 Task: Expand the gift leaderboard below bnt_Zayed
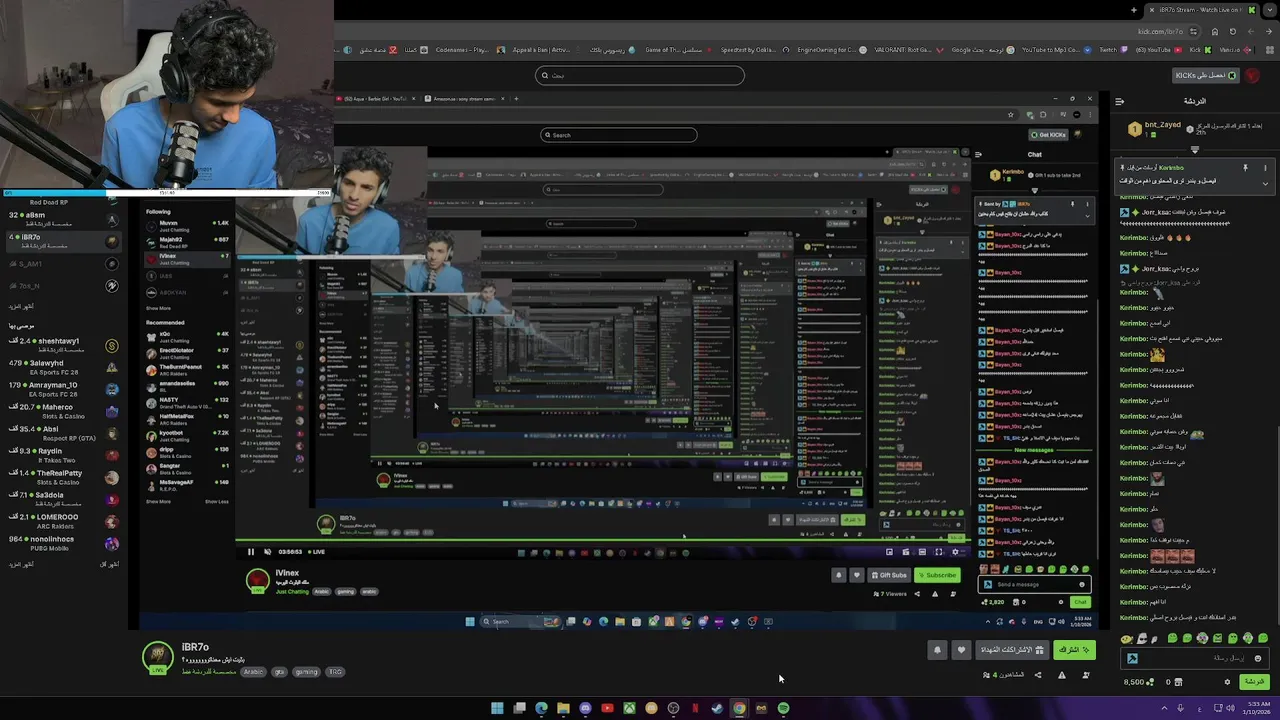(1195, 149)
